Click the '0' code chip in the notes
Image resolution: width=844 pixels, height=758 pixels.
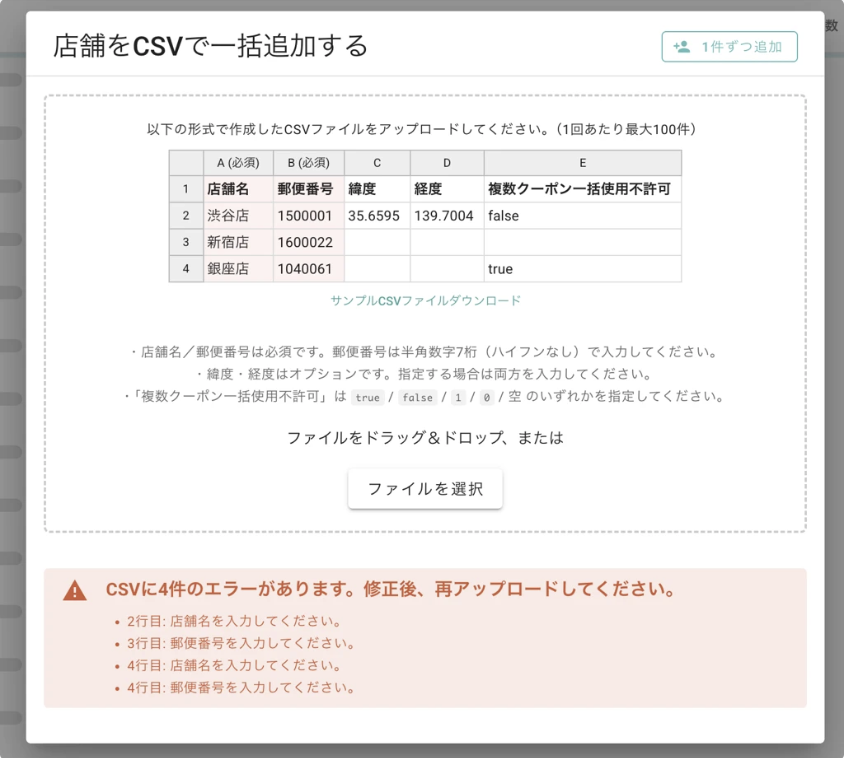pyautogui.click(x=487, y=397)
